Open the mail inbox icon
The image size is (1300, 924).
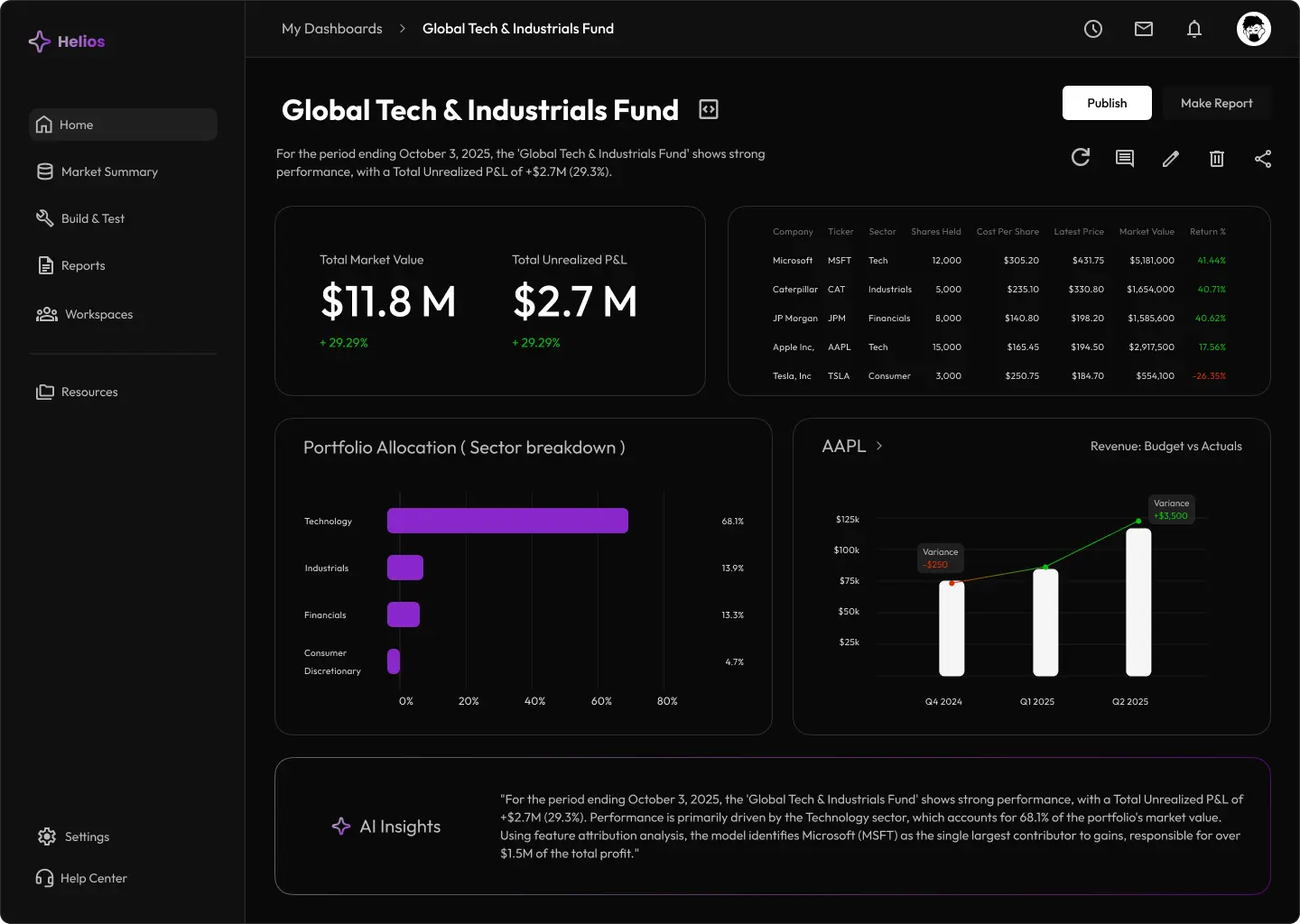pyautogui.click(x=1144, y=29)
